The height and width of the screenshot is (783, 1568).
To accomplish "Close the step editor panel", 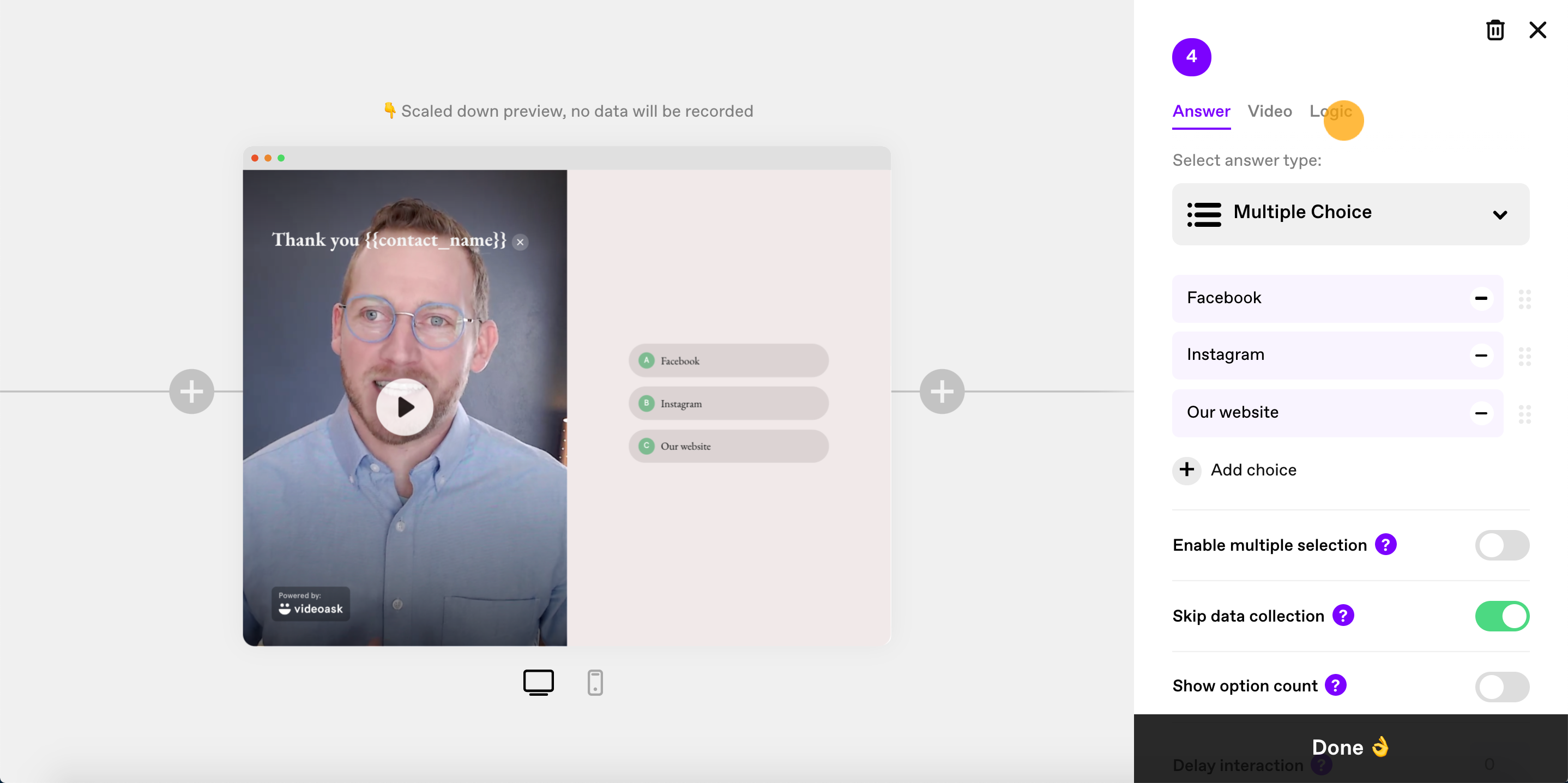I will coord(1537,30).
